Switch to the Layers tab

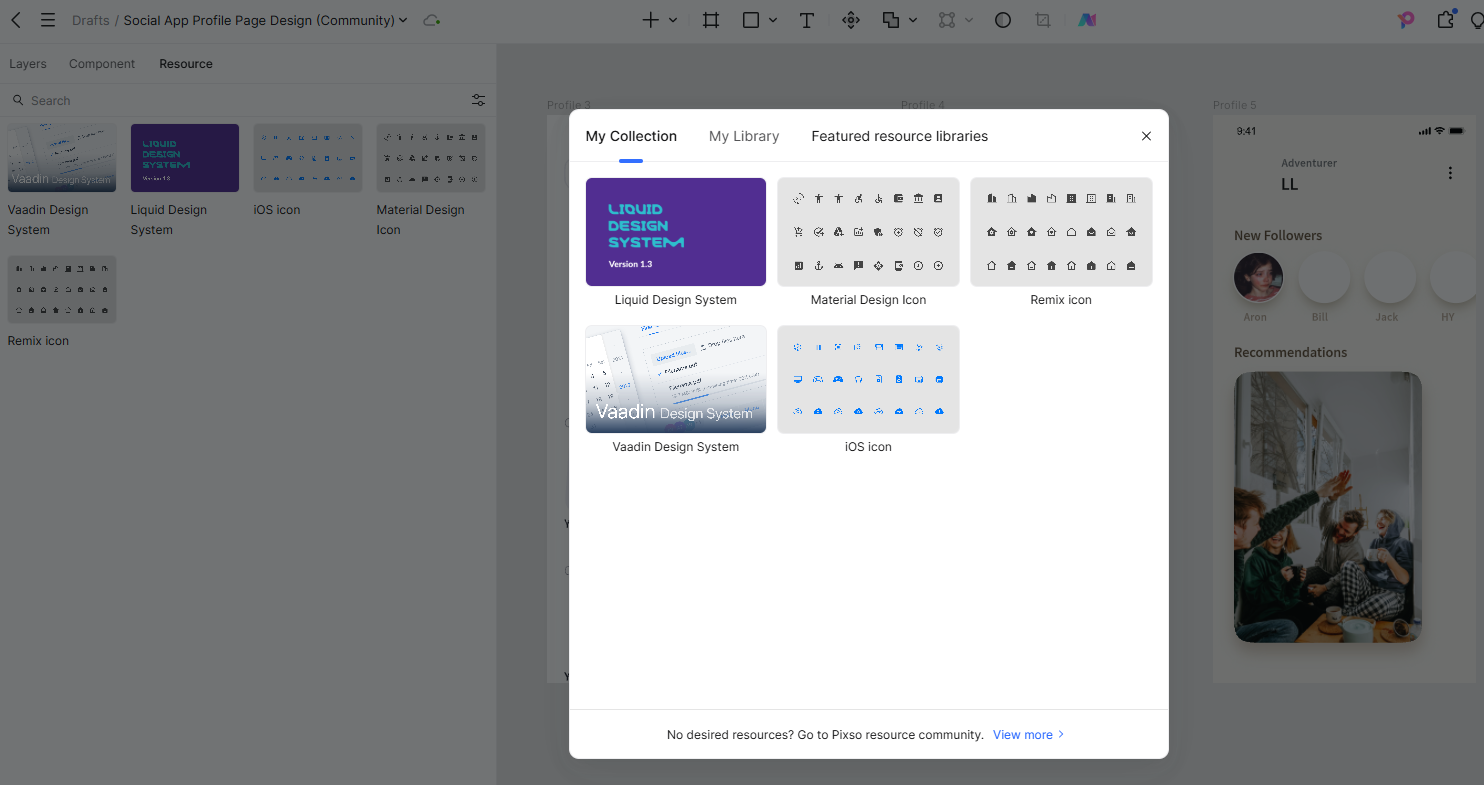click(28, 64)
